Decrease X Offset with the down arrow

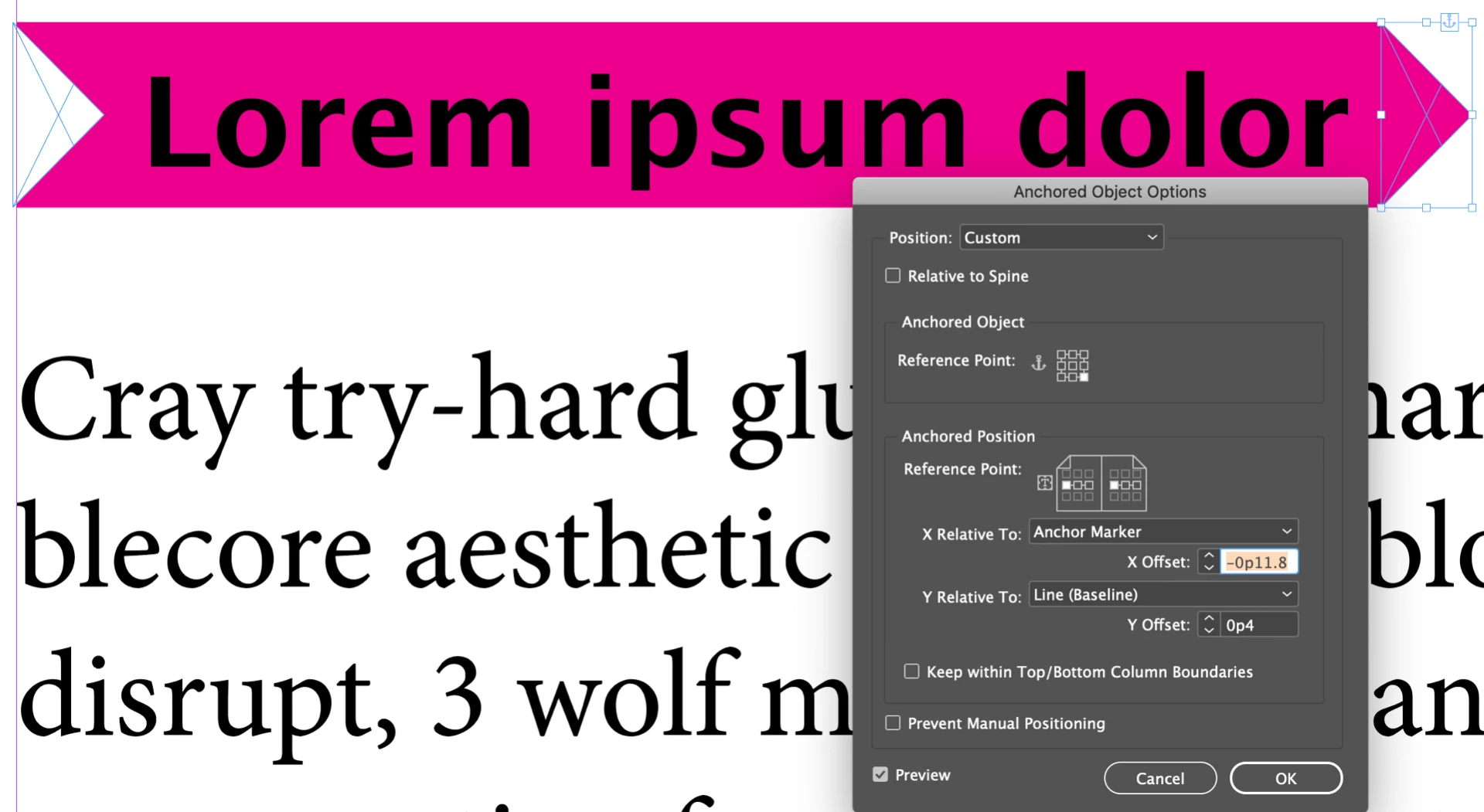coord(1209,568)
